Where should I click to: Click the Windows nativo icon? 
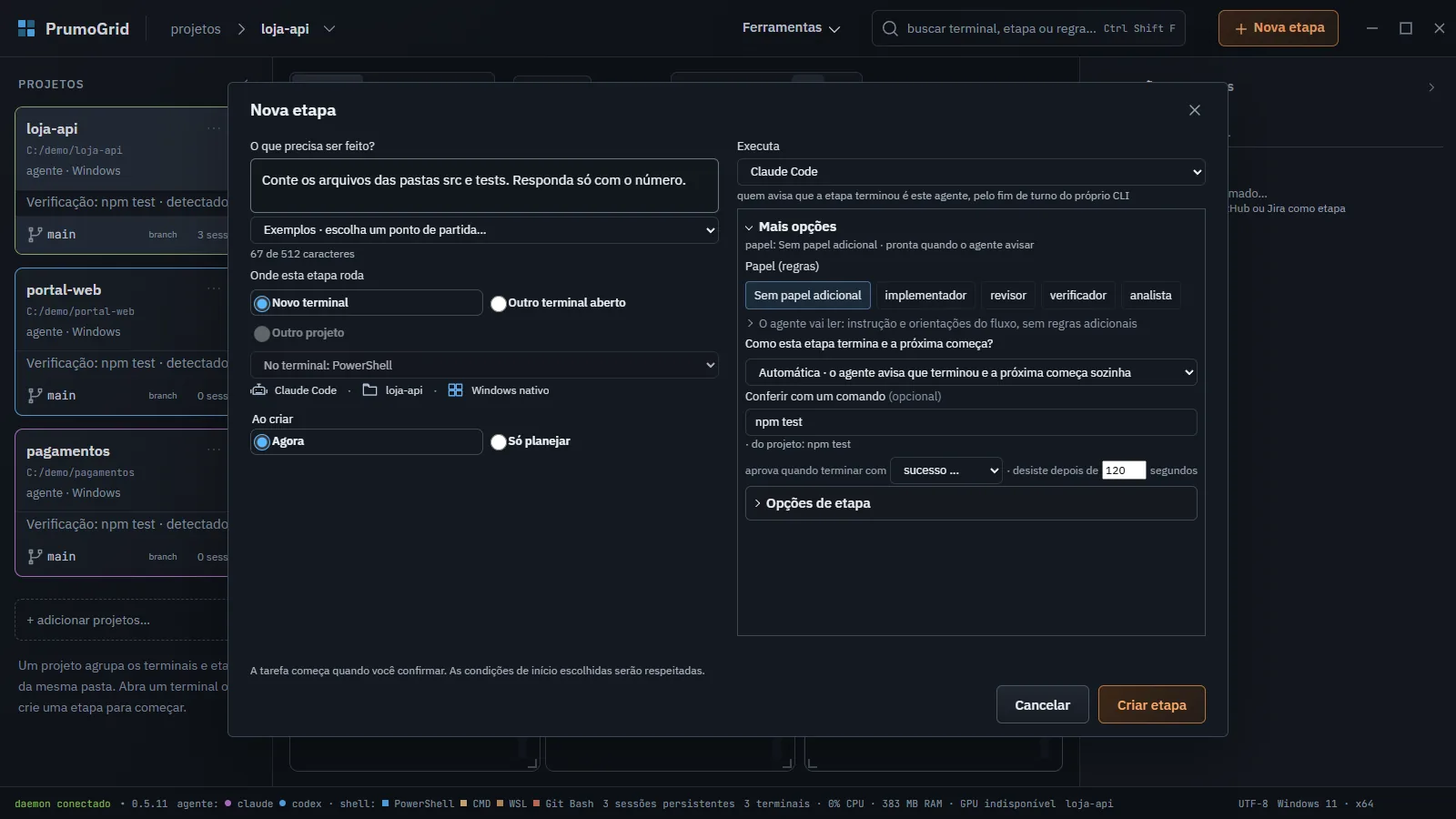click(x=455, y=390)
